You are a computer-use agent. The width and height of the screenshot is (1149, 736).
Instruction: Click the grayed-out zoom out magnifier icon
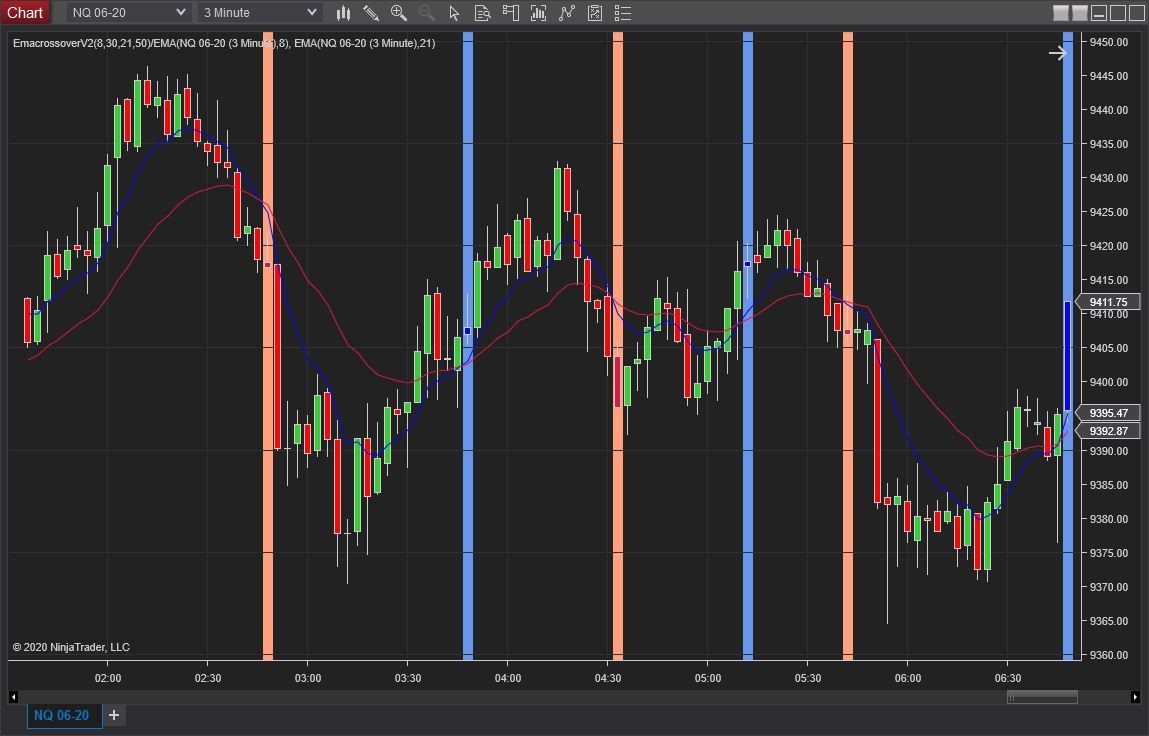tap(426, 12)
